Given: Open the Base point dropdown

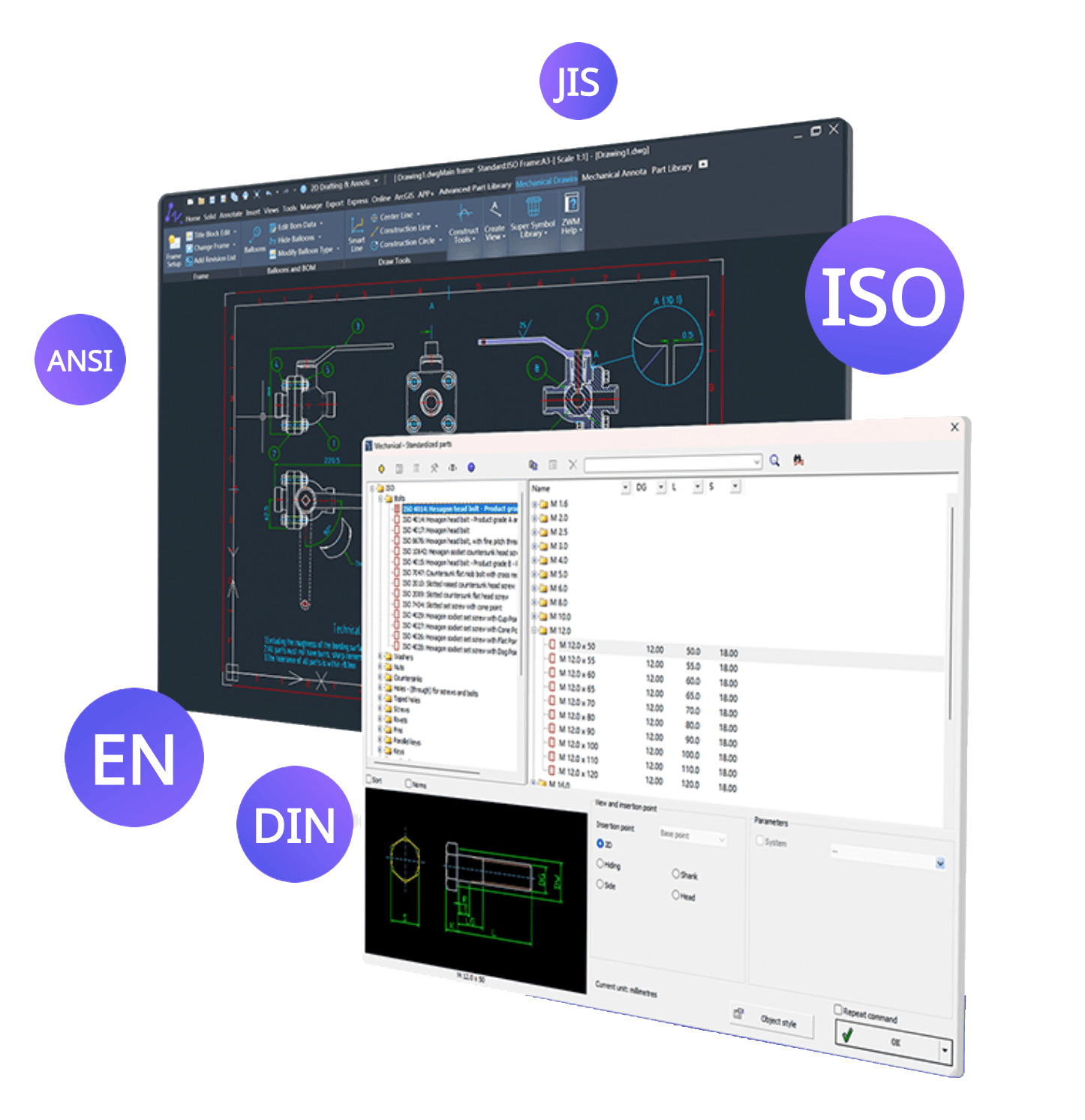Looking at the screenshot, I should tap(693, 836).
